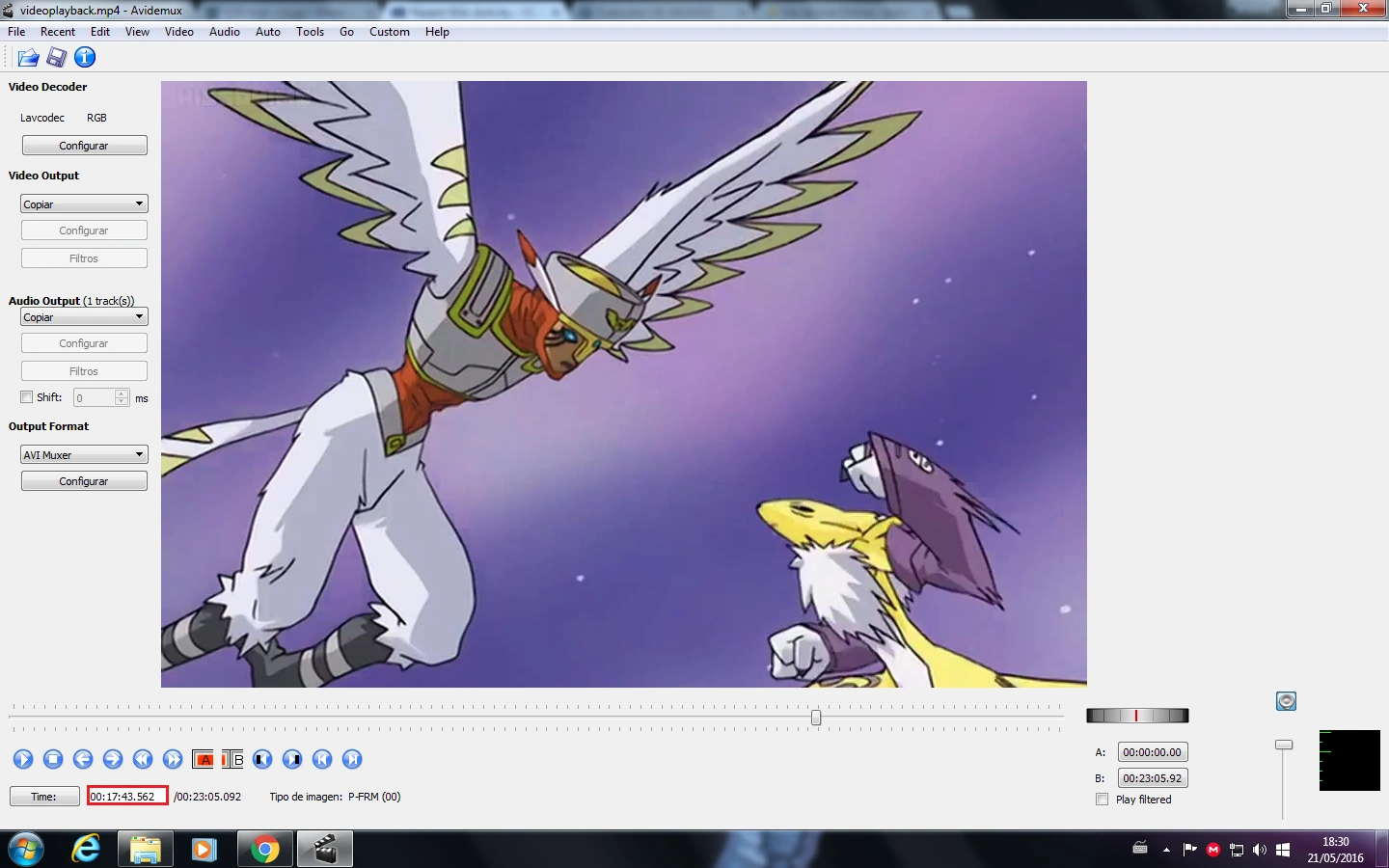Enable the audio Shift checkbox
This screenshot has height=868, width=1389.
point(27,397)
